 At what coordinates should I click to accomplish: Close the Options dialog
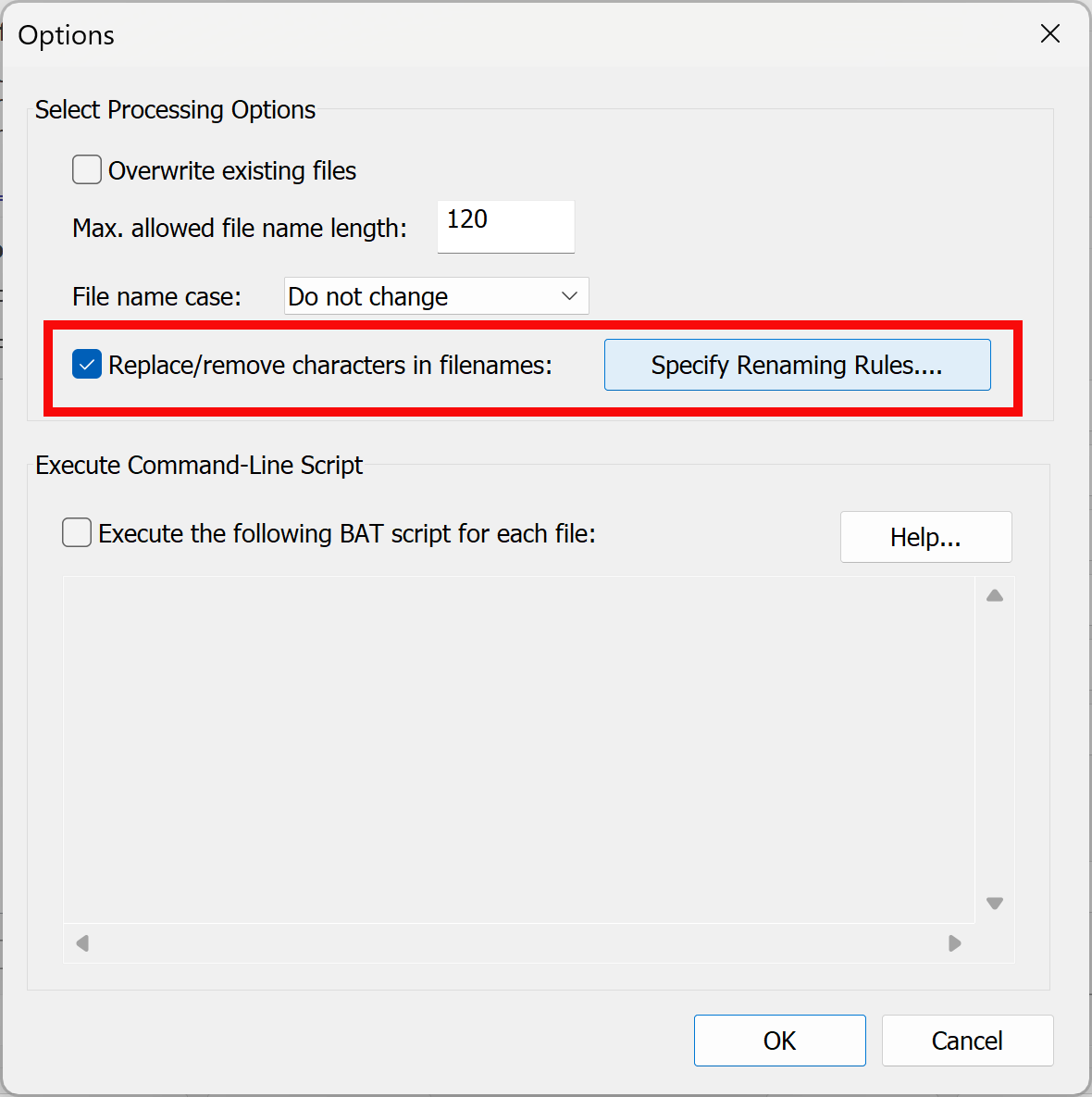1049,33
